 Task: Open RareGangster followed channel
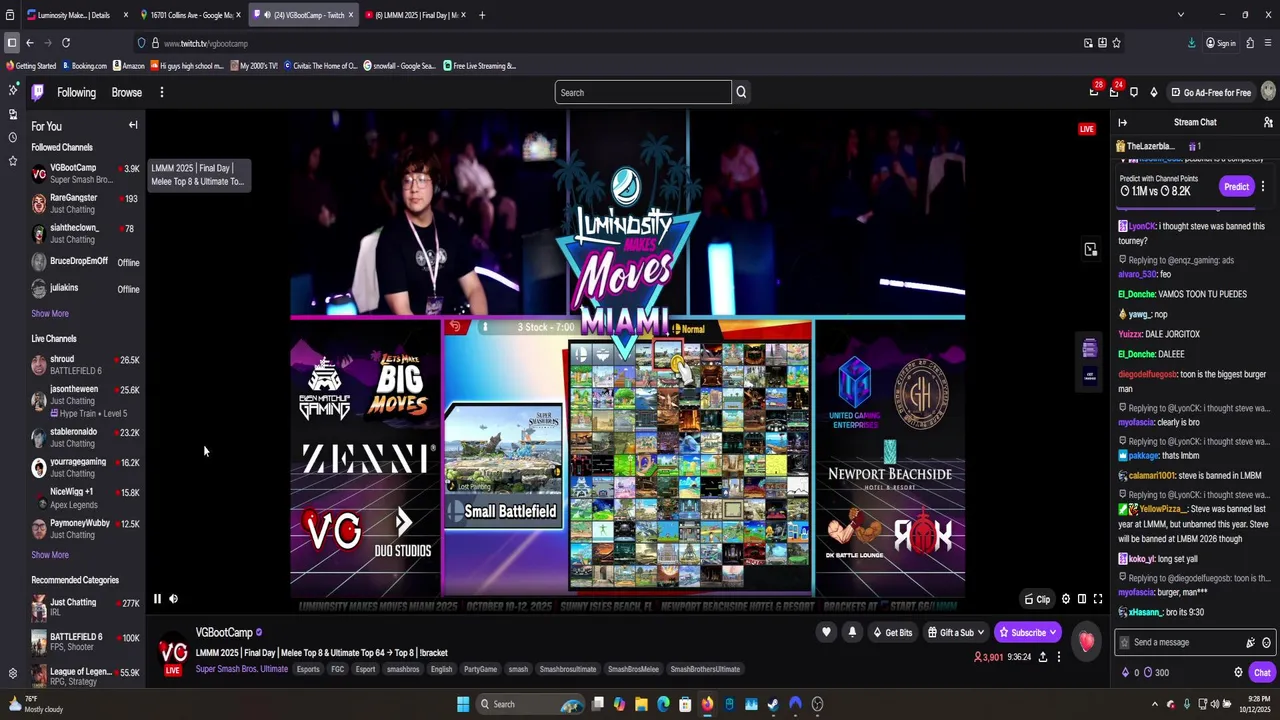86,204
